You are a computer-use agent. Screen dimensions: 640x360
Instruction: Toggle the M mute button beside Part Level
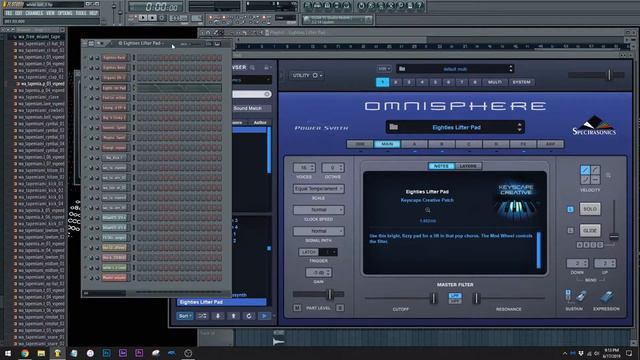click(x=297, y=308)
